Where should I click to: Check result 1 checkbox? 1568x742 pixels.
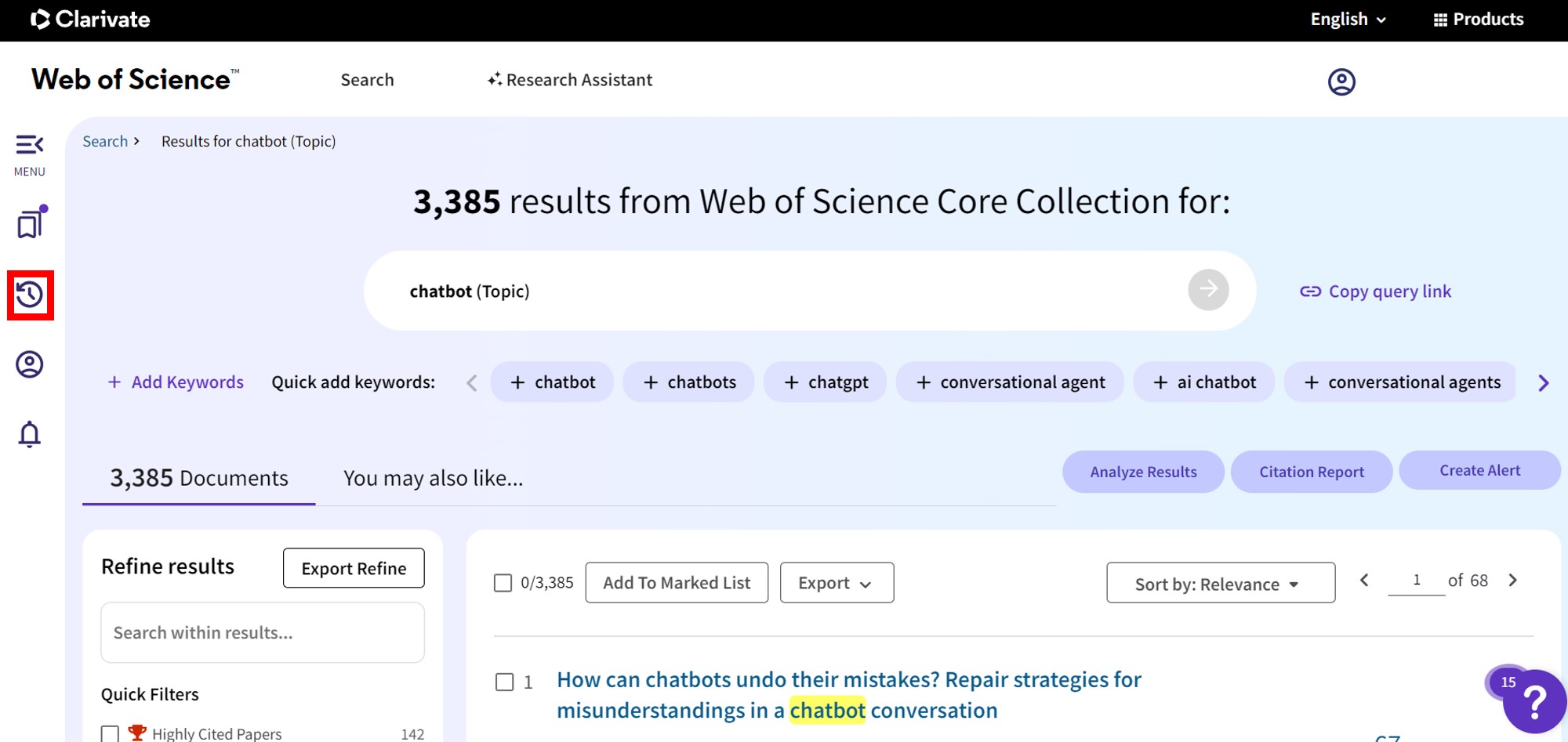pos(504,682)
